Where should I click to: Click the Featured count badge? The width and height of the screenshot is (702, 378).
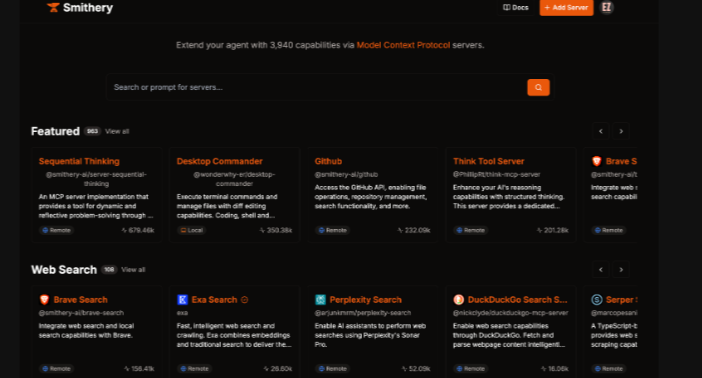92,131
